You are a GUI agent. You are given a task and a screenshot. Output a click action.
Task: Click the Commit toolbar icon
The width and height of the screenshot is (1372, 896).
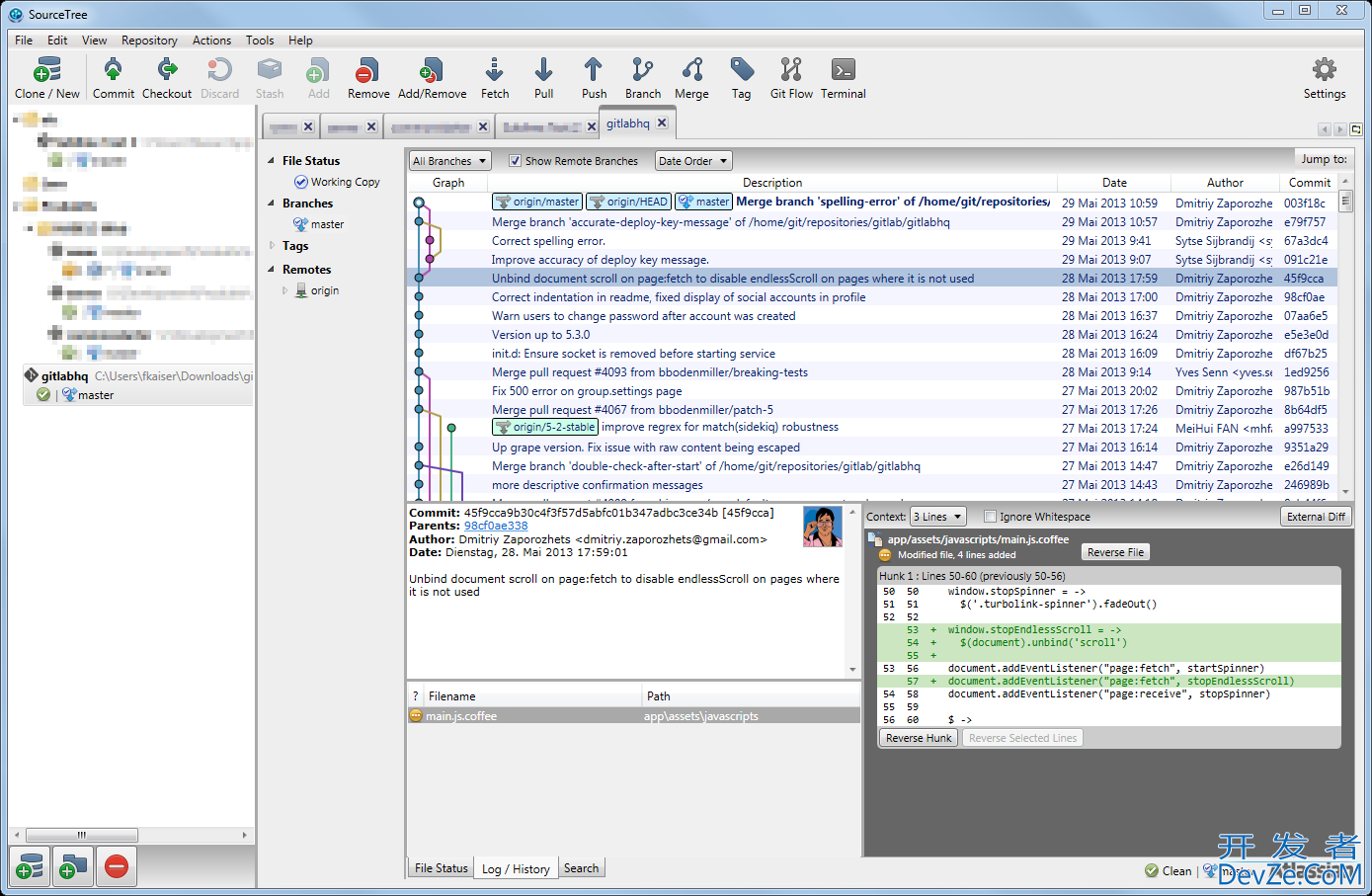click(114, 78)
